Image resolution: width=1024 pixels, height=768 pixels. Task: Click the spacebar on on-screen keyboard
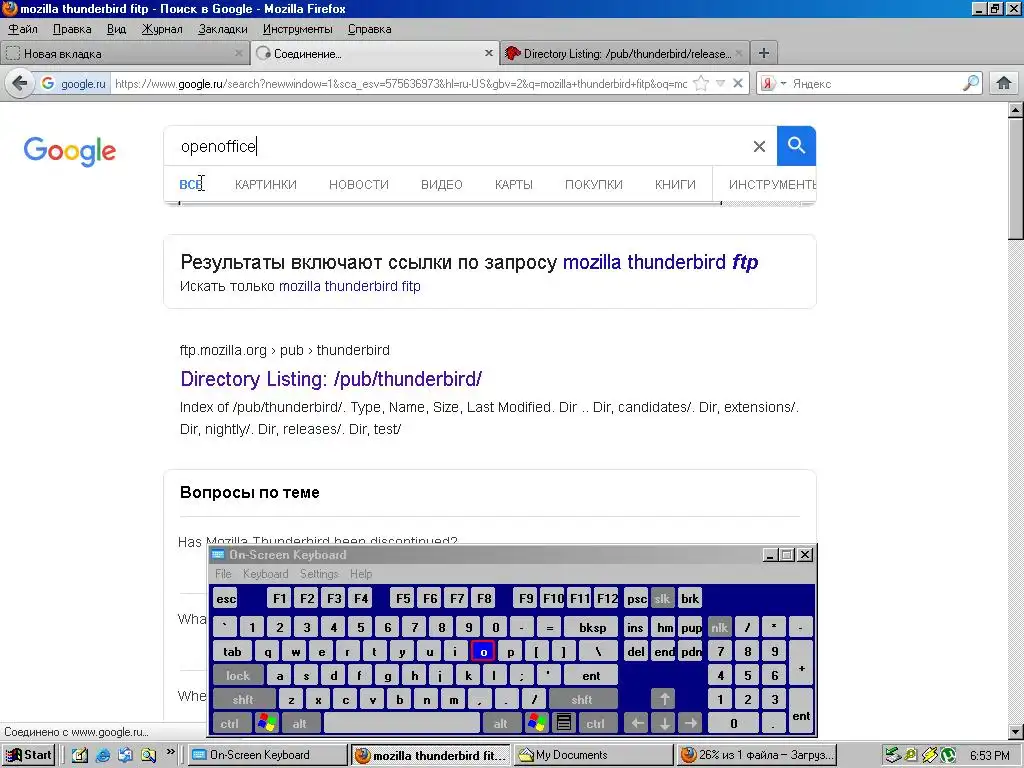click(402, 723)
